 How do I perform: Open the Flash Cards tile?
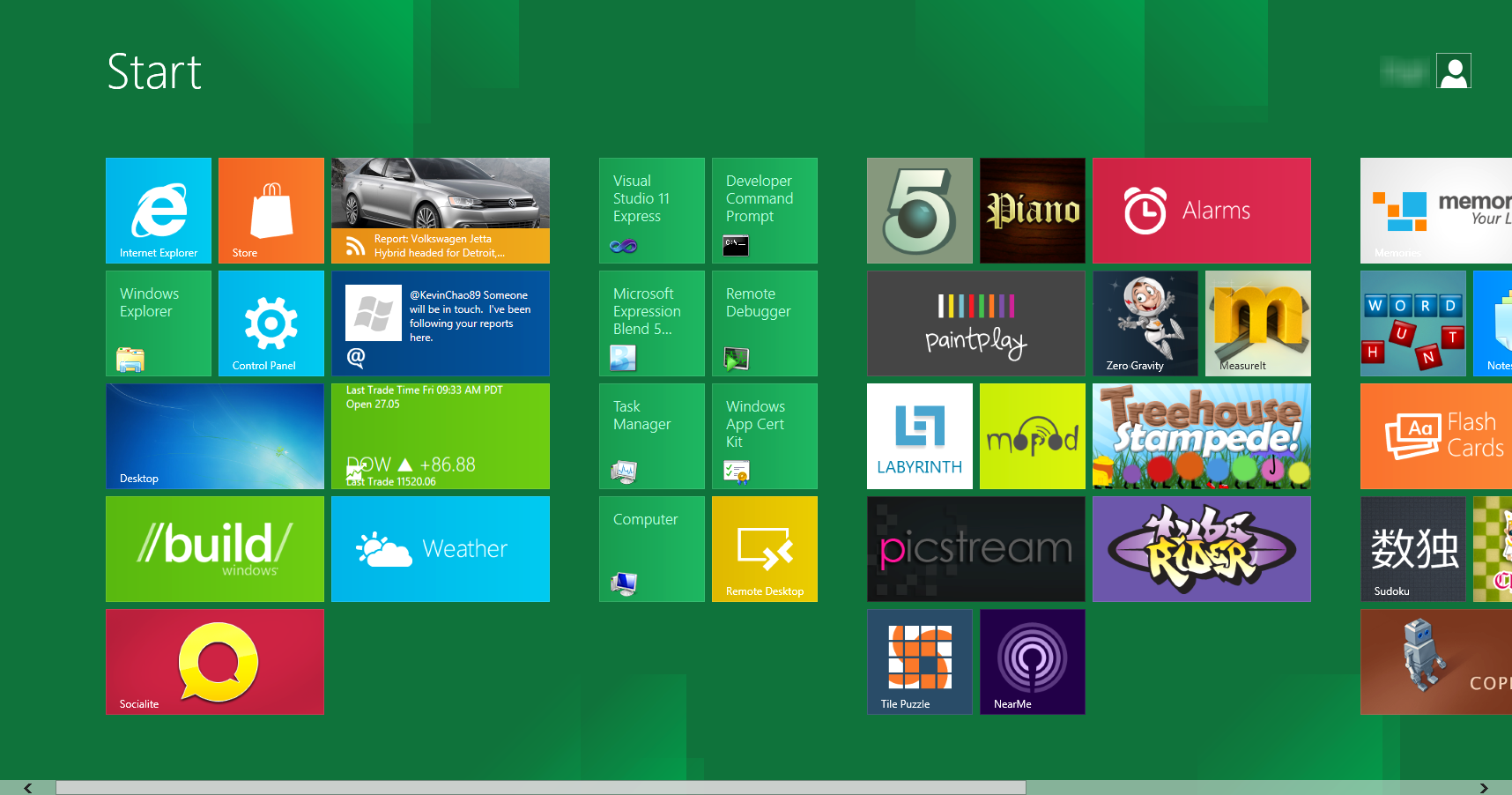point(1436,436)
